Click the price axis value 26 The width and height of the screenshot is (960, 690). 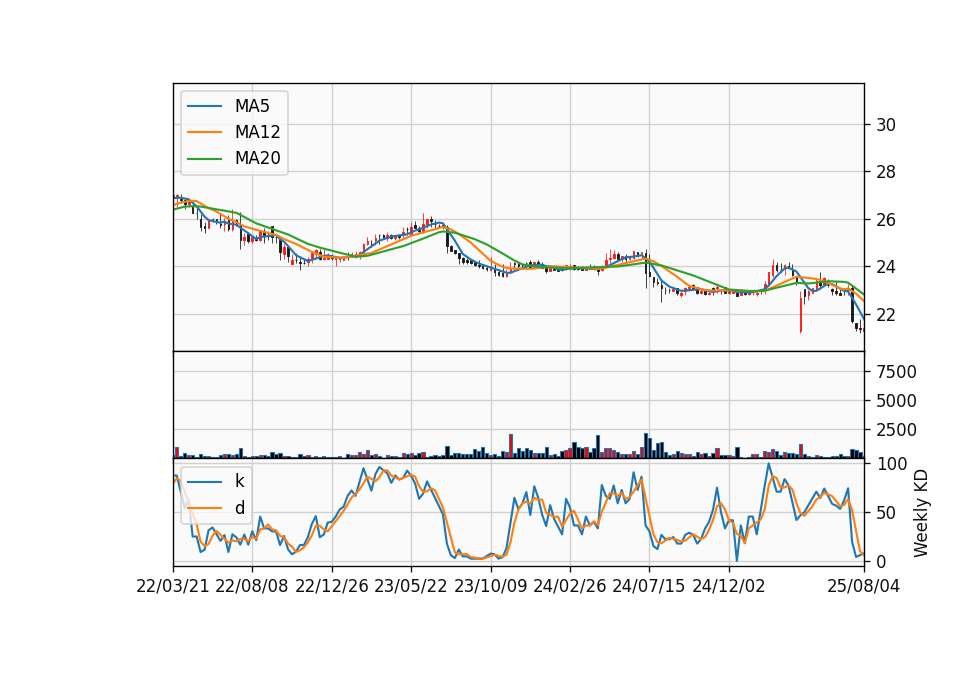pos(886,220)
